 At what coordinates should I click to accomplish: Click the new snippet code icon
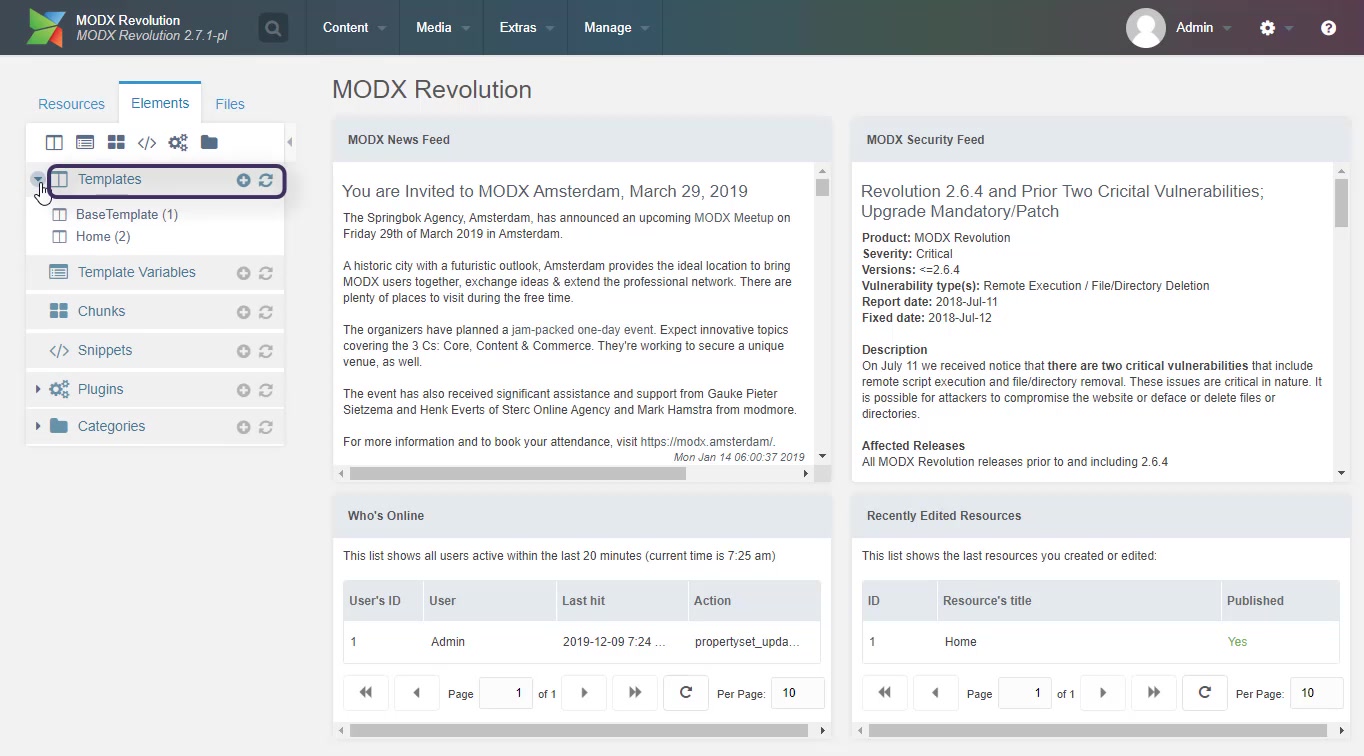(x=147, y=143)
